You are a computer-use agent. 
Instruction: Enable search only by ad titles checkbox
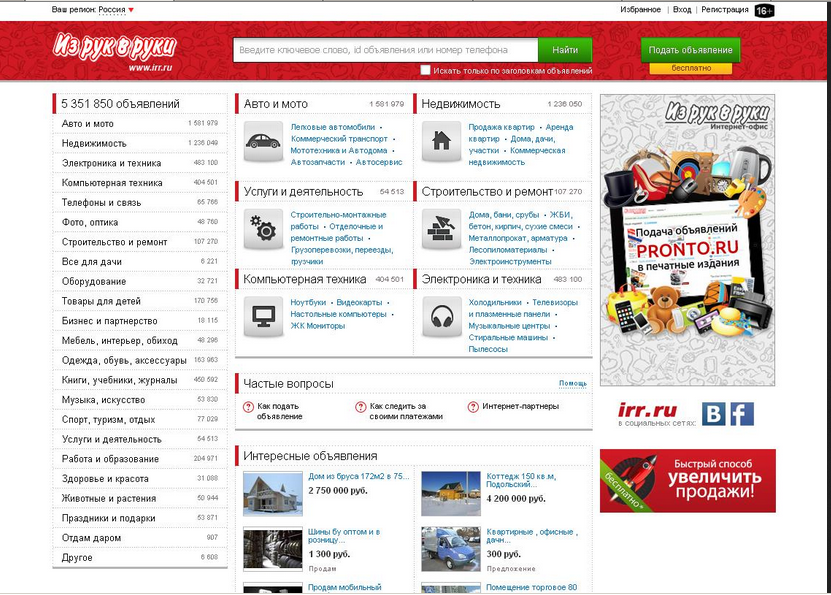pos(425,70)
